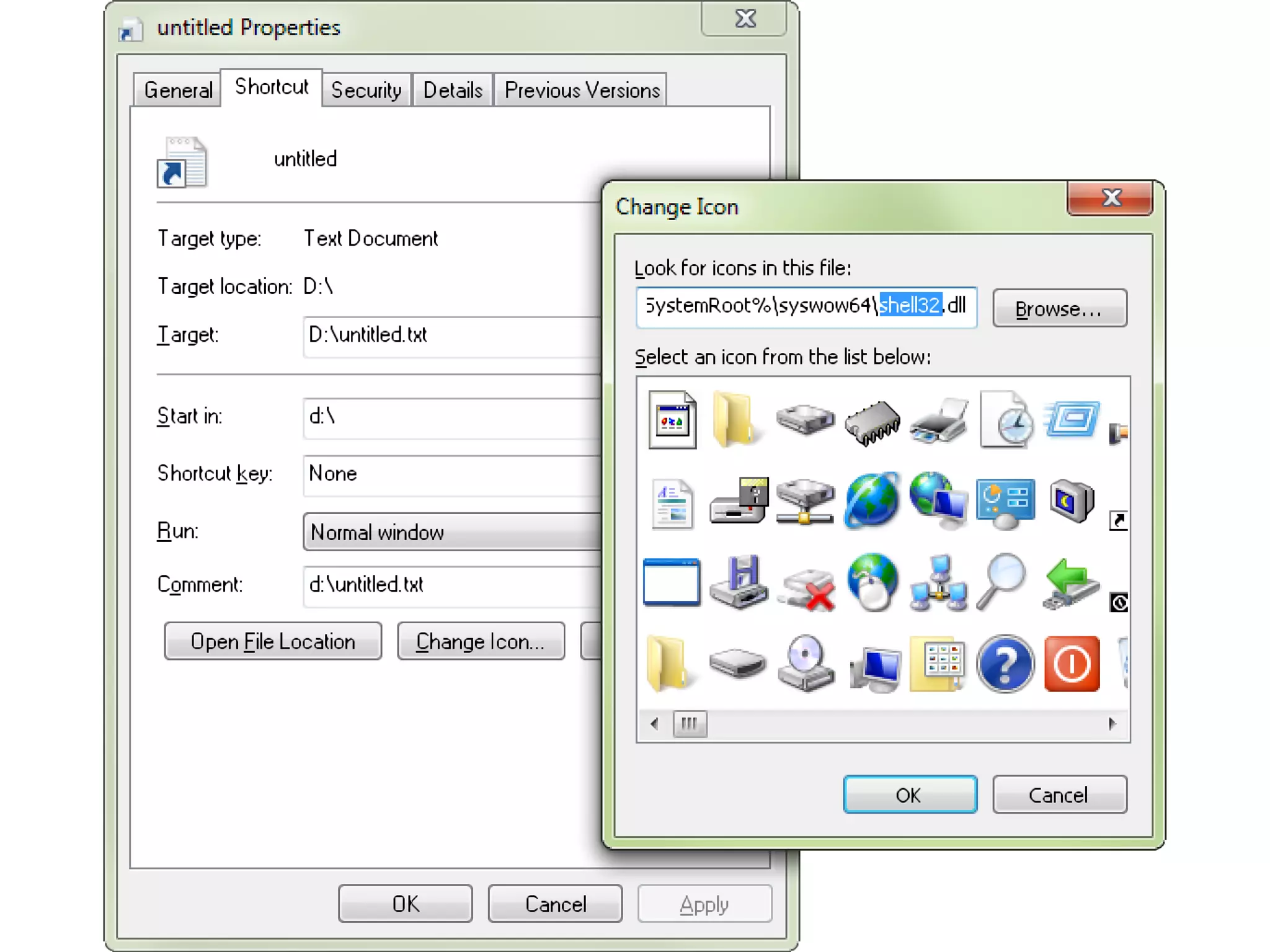Open the Security tab
The image size is (1270, 952).
click(x=366, y=91)
